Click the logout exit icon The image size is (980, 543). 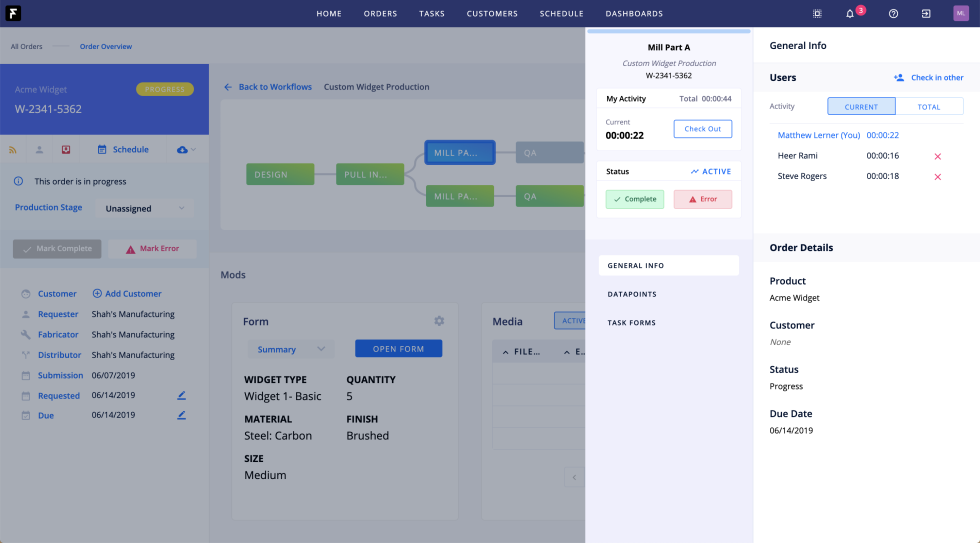(x=926, y=14)
